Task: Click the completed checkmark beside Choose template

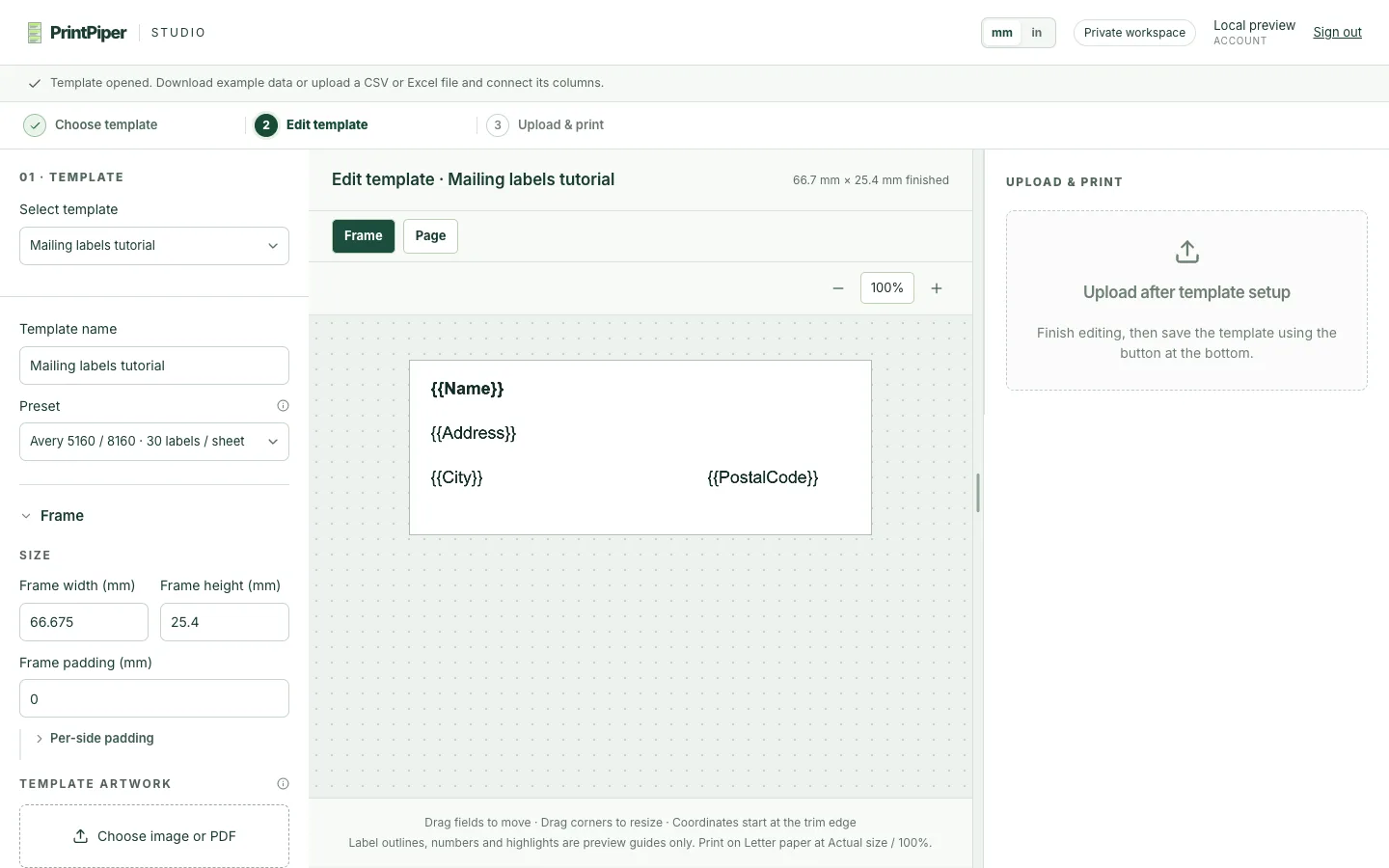Action: [x=35, y=125]
